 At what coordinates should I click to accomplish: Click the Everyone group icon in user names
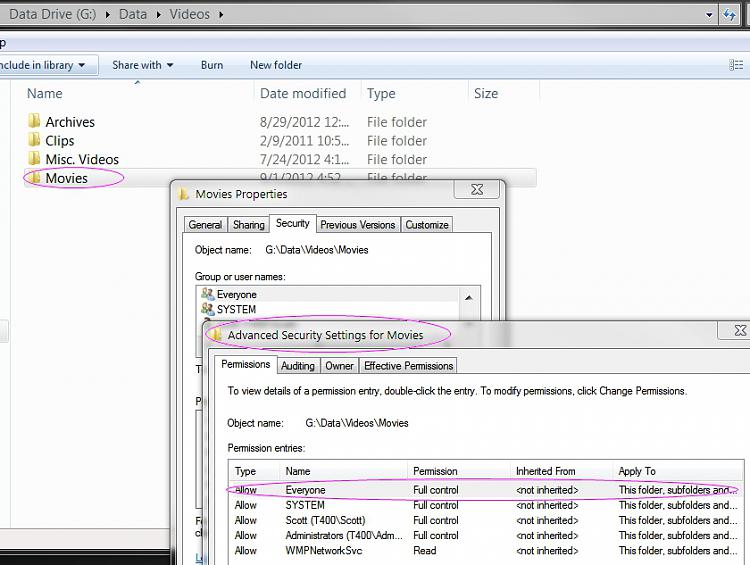click(208, 294)
